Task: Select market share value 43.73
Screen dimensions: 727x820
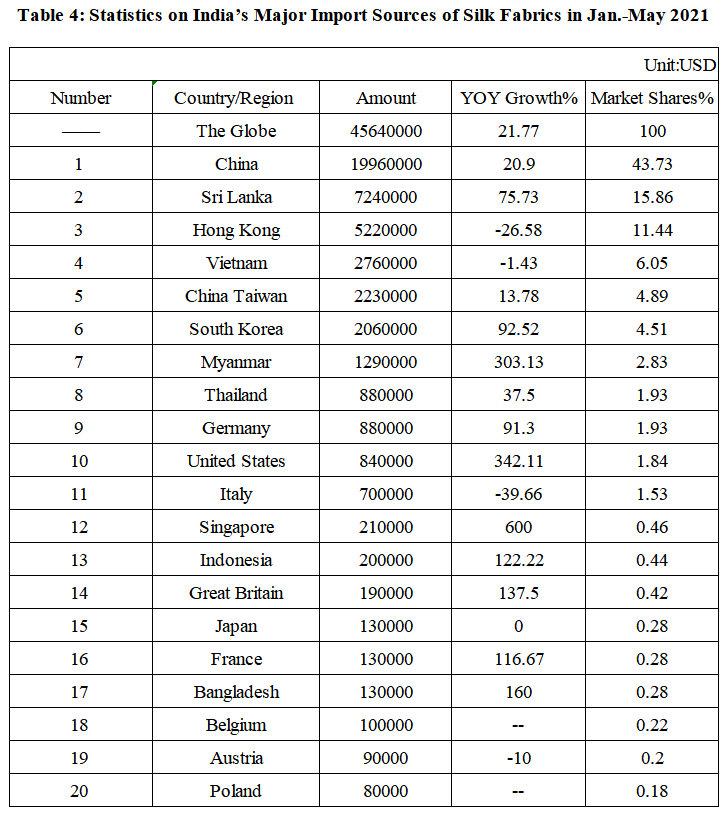Action: [652, 164]
